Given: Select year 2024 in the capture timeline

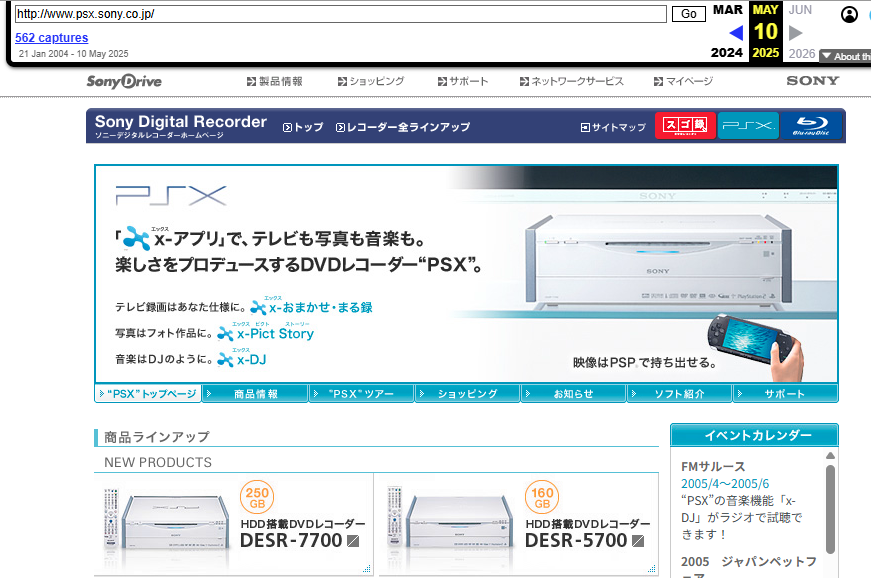Looking at the screenshot, I should (x=727, y=53).
